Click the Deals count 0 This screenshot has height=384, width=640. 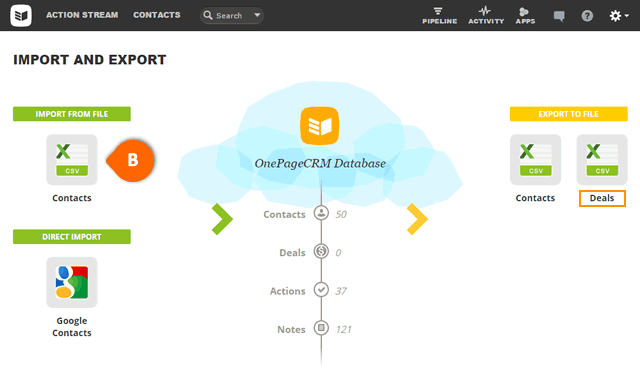tap(338, 253)
